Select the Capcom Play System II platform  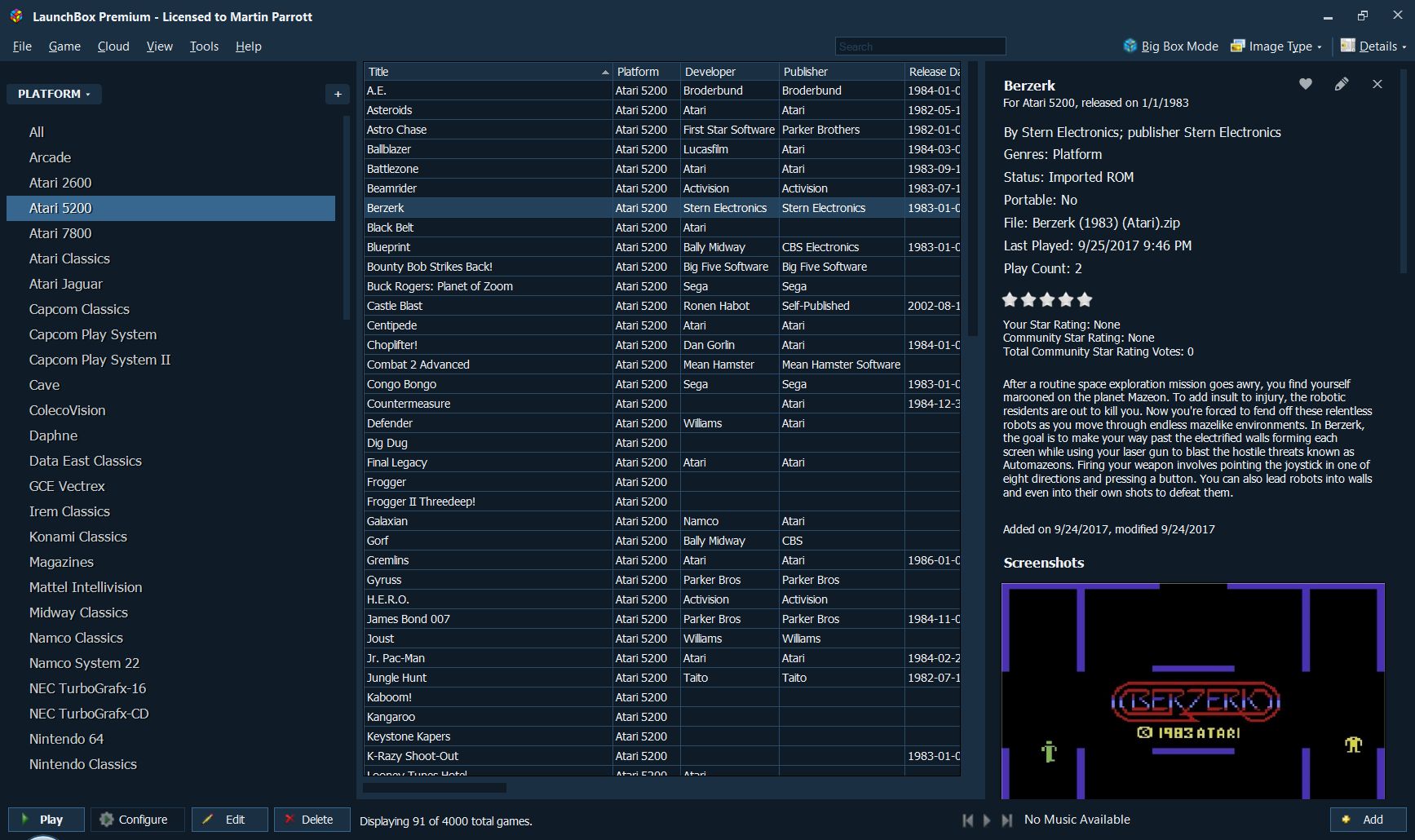170,360
